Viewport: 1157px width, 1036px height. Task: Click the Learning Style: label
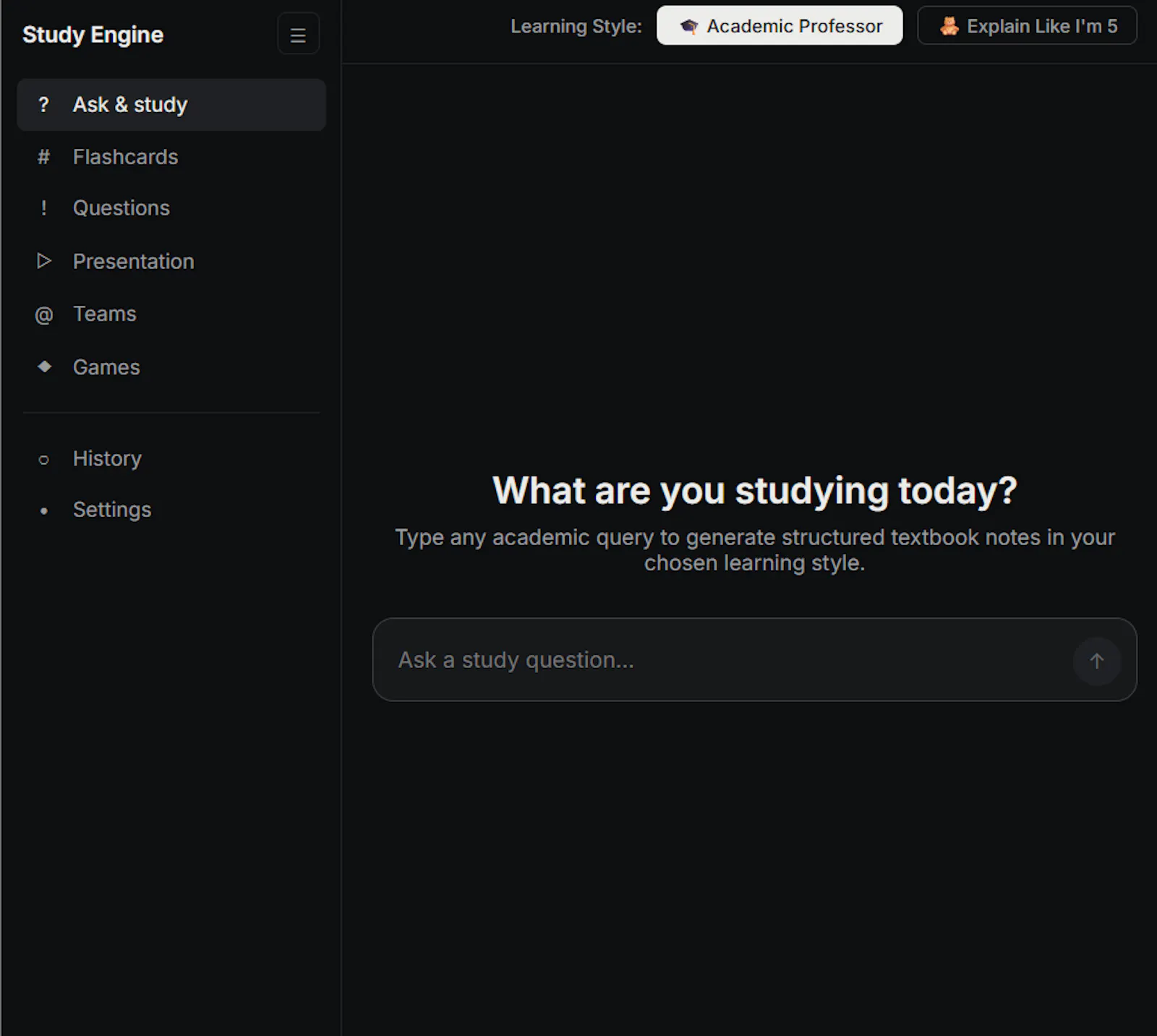[576, 26]
